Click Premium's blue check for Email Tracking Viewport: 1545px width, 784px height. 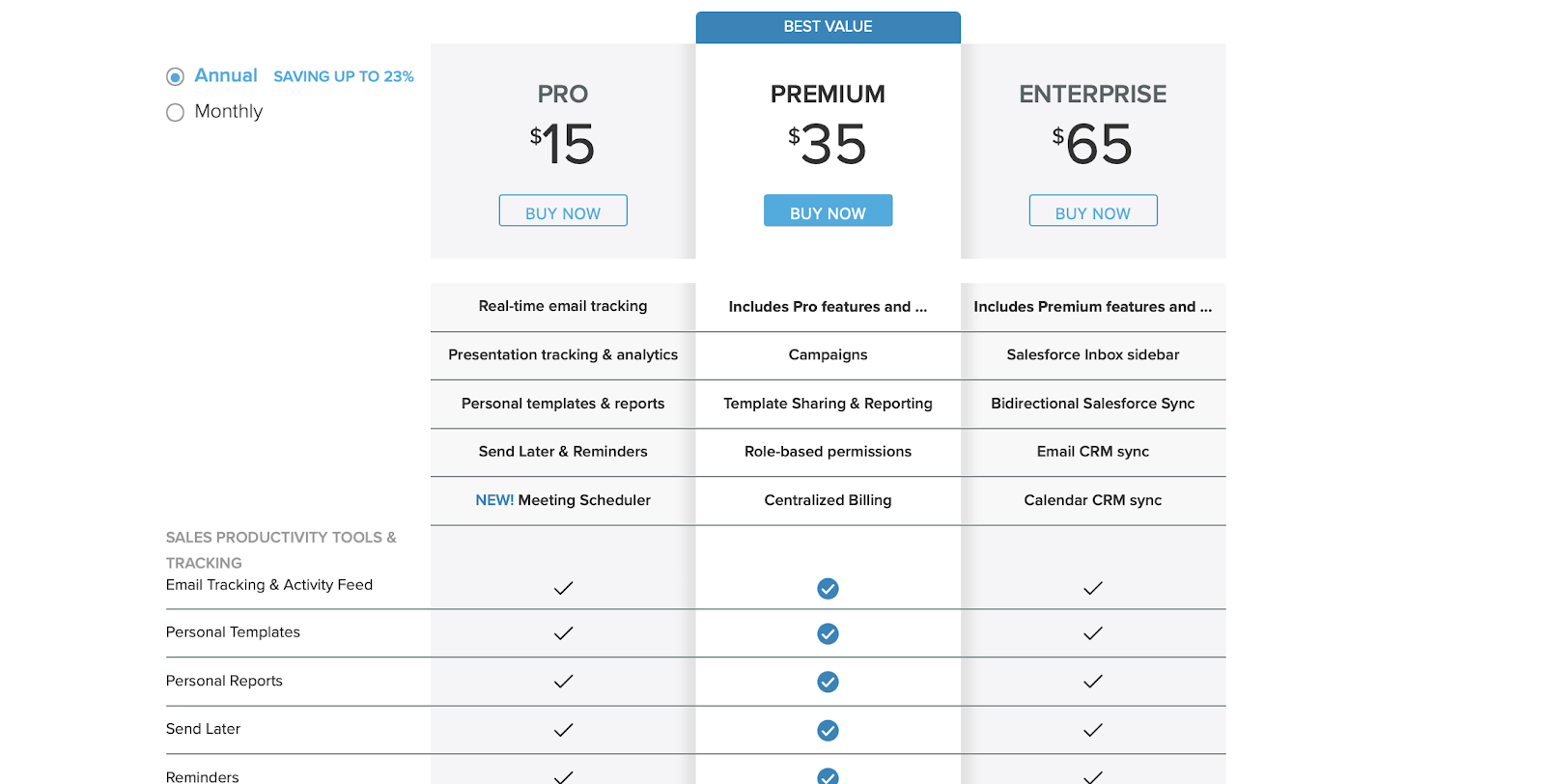[x=828, y=589]
